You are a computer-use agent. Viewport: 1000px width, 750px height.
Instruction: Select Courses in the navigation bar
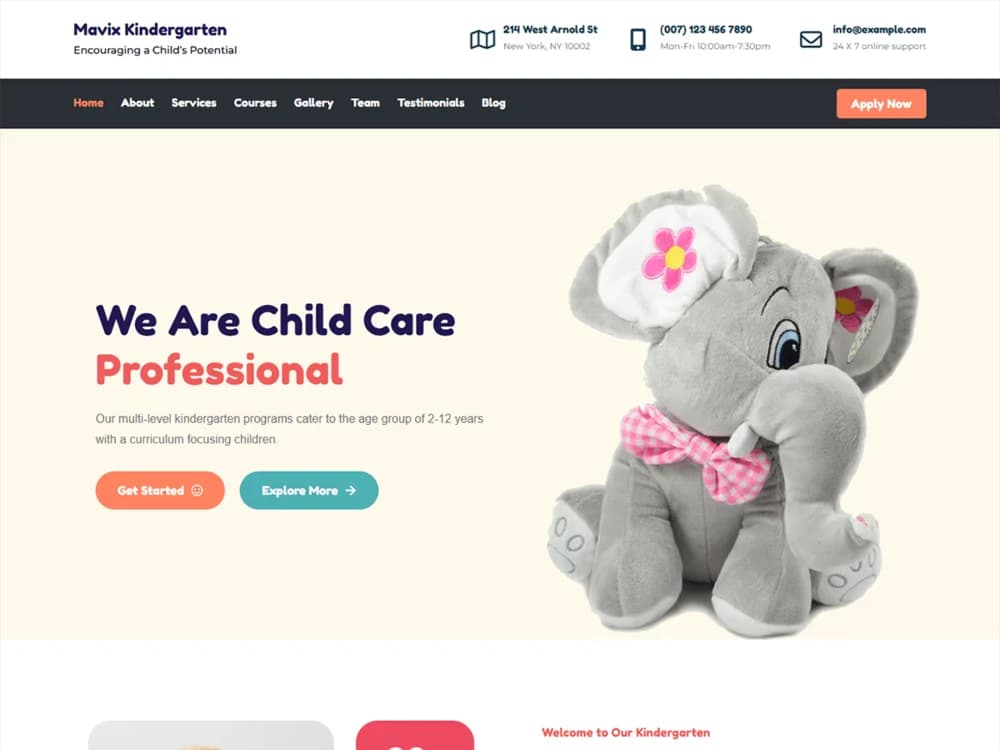[x=255, y=103]
